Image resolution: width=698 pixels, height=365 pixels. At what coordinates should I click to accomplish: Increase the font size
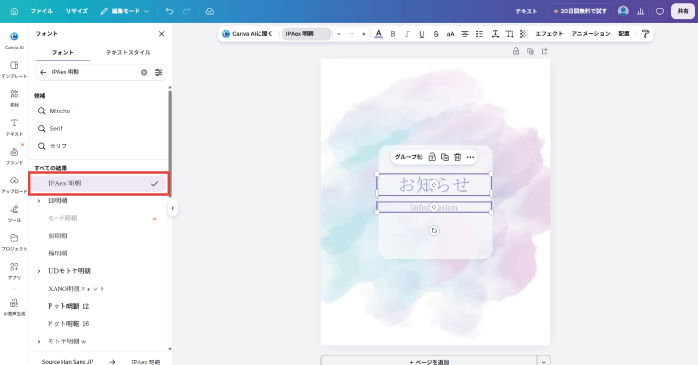(364, 34)
